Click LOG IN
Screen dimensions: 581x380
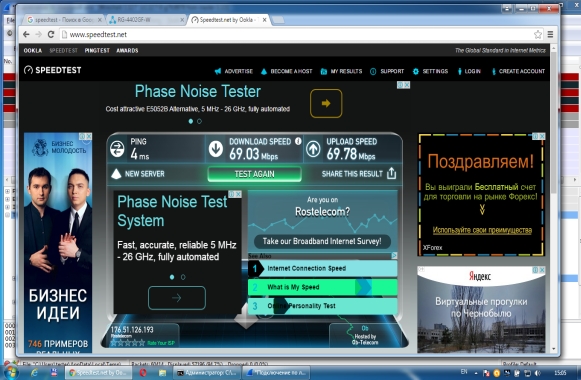click(469, 71)
